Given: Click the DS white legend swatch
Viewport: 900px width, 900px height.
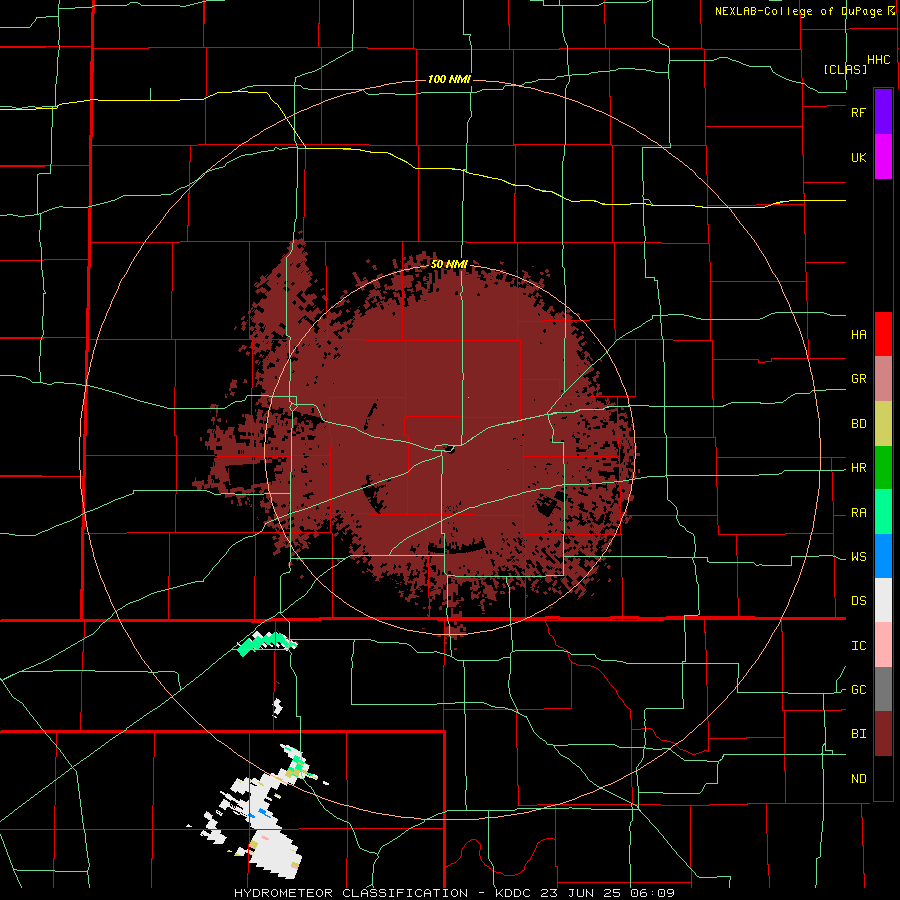Looking at the screenshot, I should [883, 600].
